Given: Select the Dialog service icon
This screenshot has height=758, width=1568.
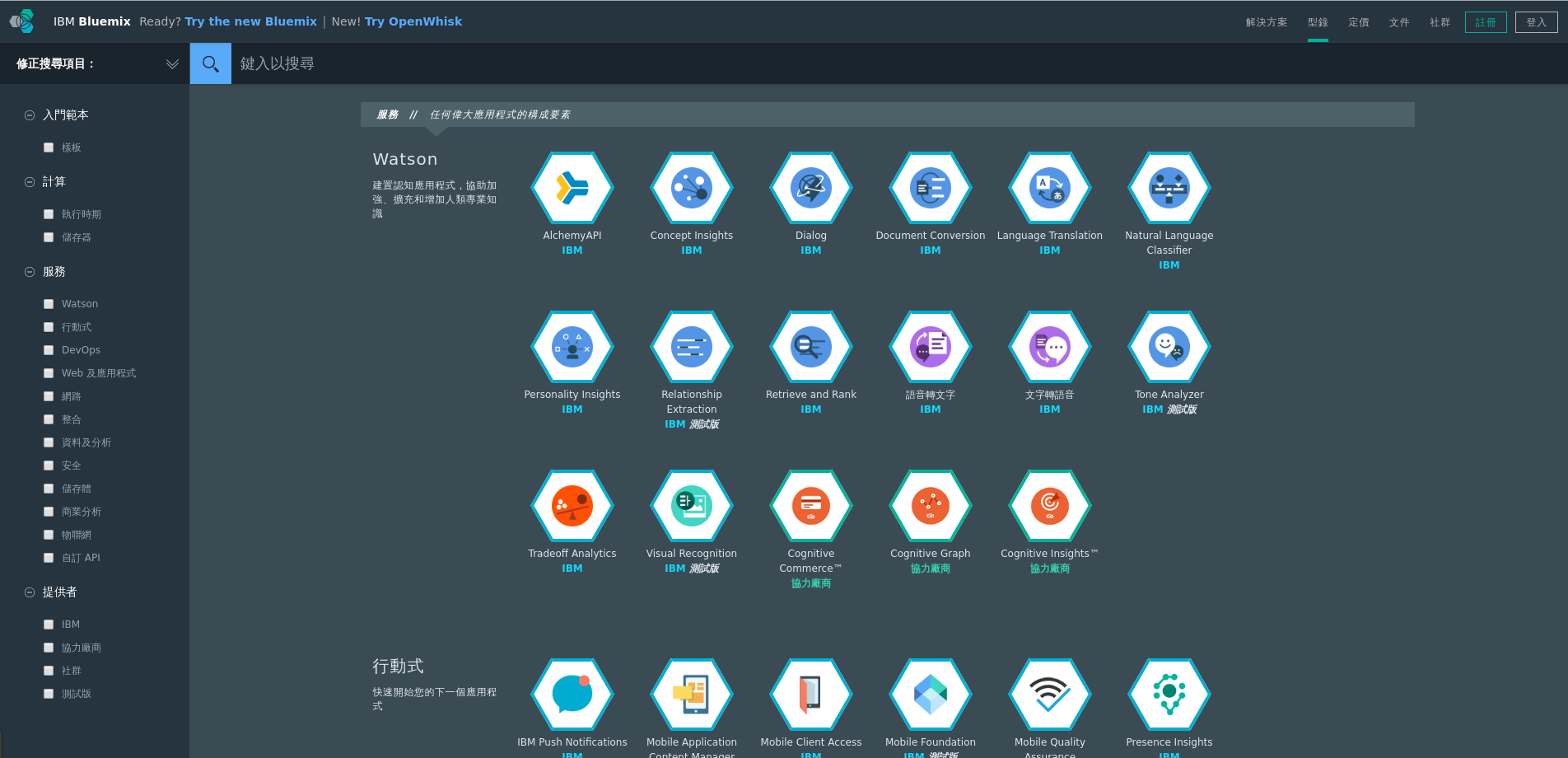Looking at the screenshot, I should 811,188.
